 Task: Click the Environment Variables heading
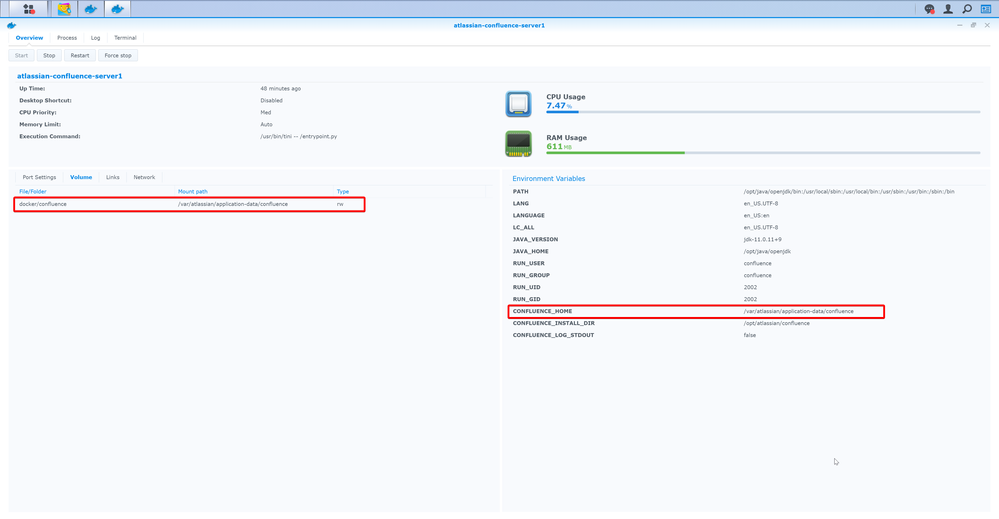(x=549, y=178)
